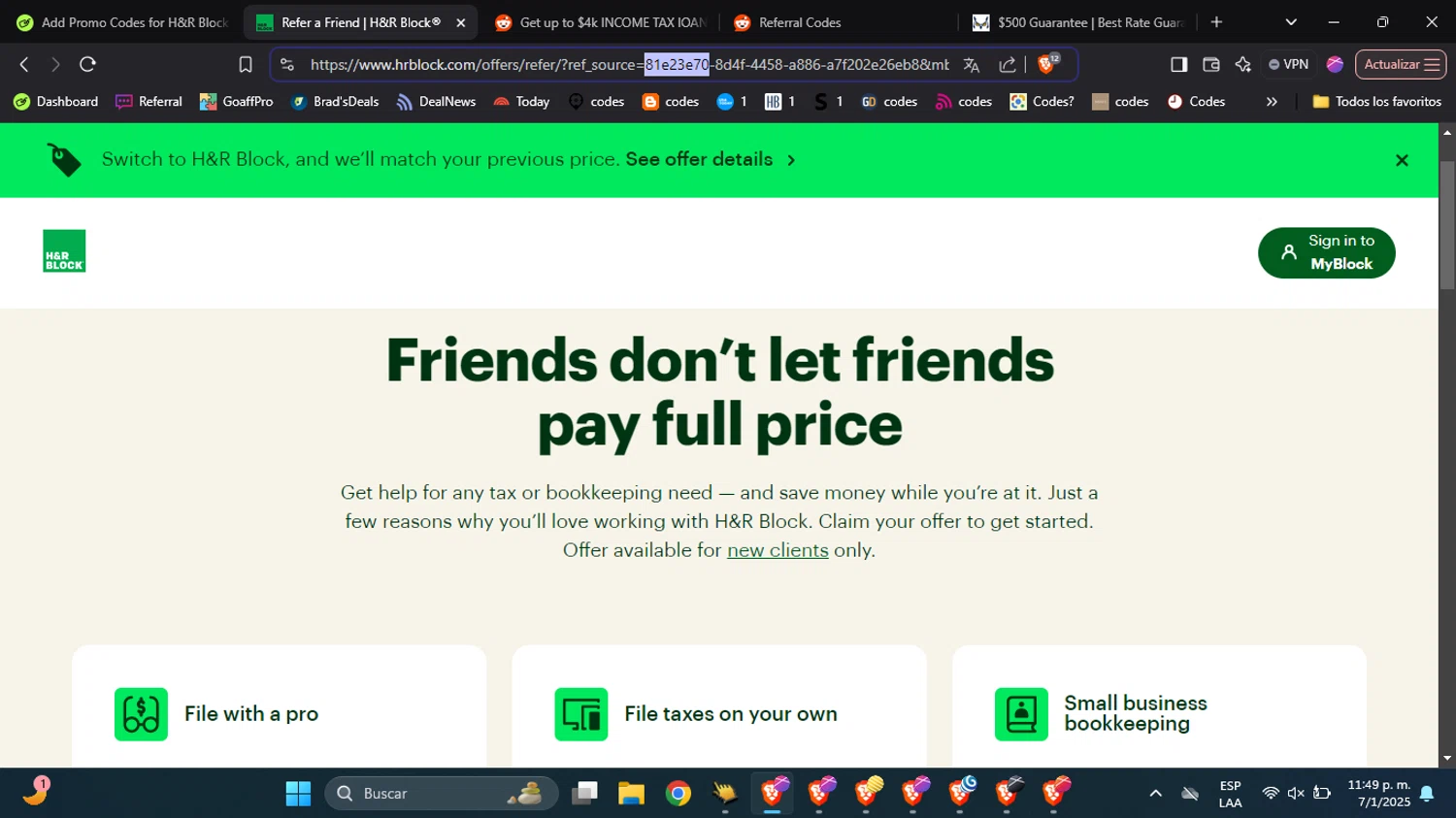Click the translate page icon in the address bar
Viewport: 1456px width, 818px height.
(x=972, y=64)
